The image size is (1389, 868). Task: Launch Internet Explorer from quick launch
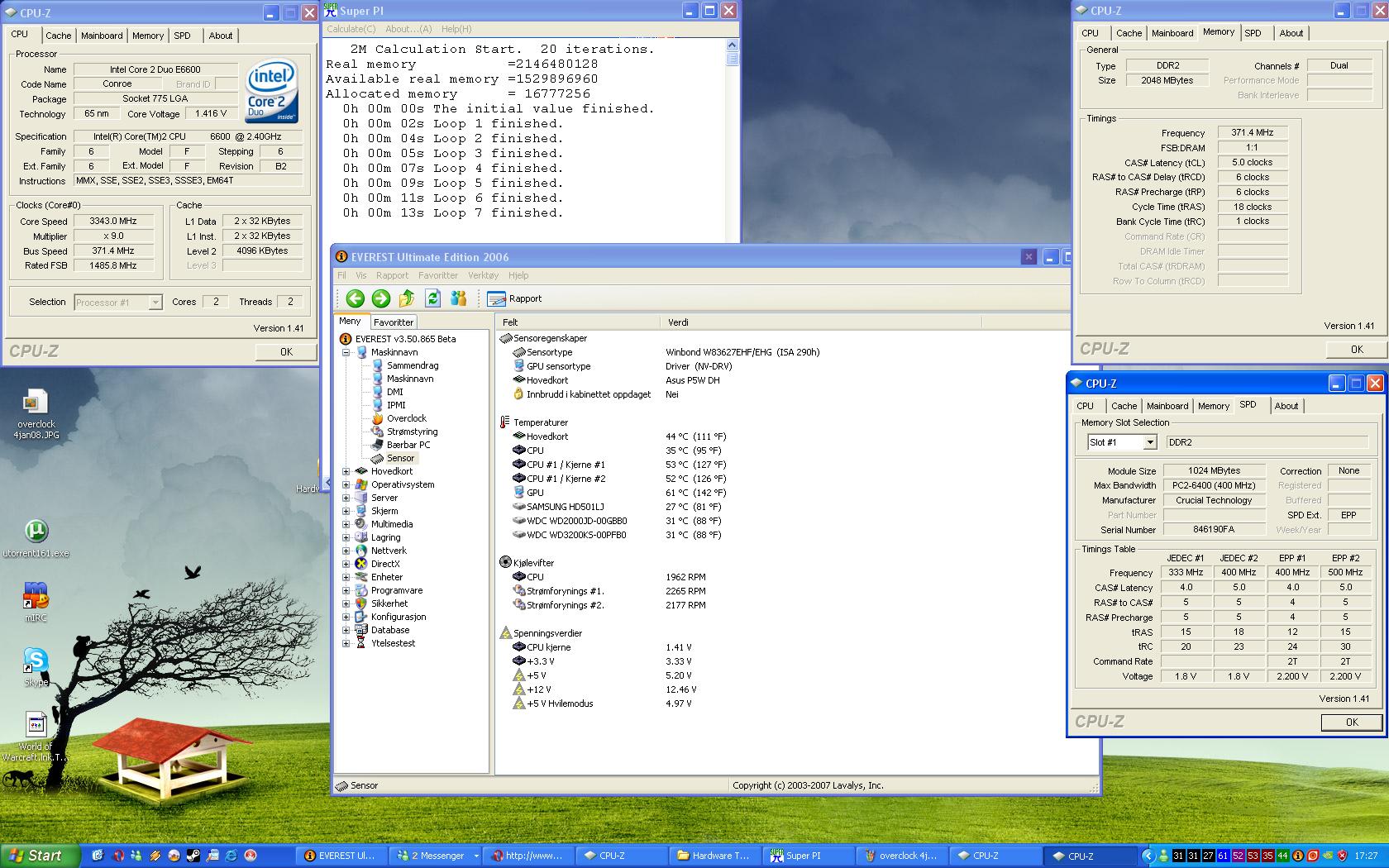(x=231, y=856)
